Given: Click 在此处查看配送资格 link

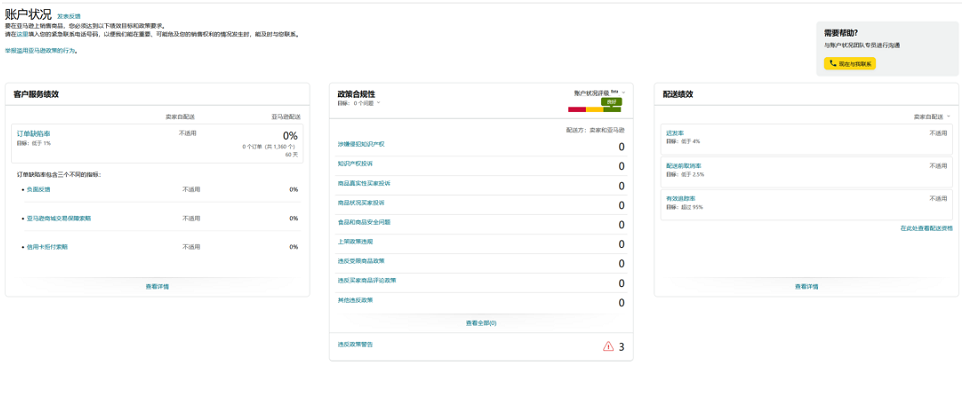Looking at the screenshot, I should tap(926, 228).
